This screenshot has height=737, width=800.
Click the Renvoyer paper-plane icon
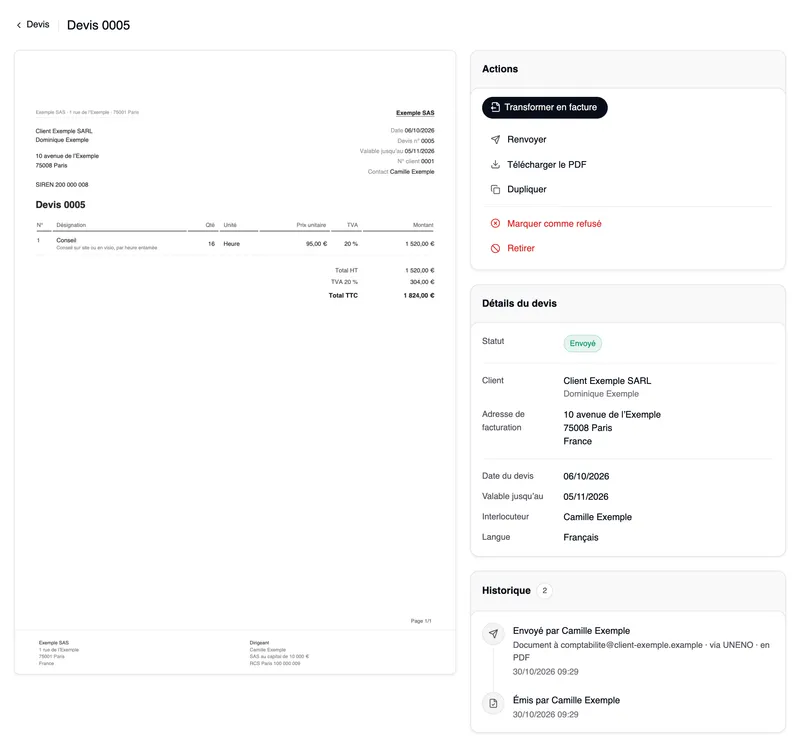495,139
